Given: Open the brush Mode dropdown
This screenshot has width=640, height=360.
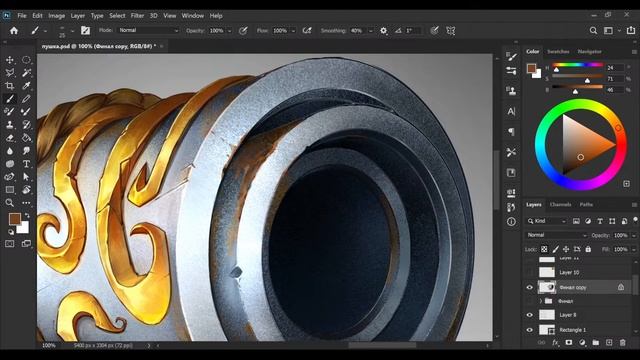Looking at the screenshot, I should click(149, 31).
